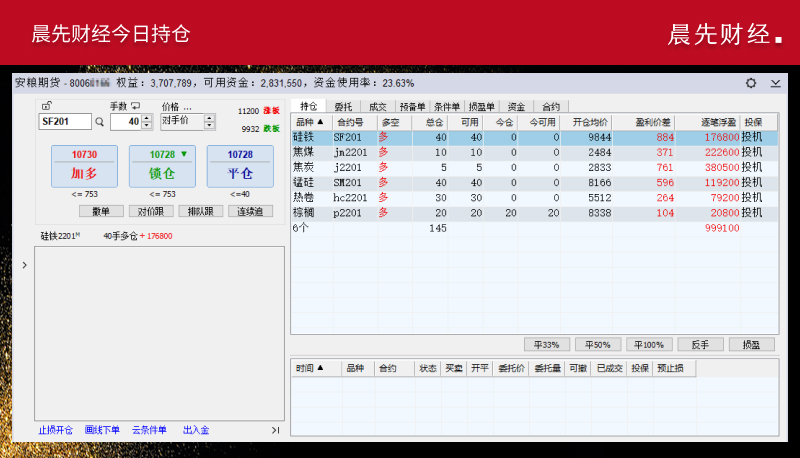Expand the left sidebar arrow
The image size is (800, 458).
tap(25, 266)
